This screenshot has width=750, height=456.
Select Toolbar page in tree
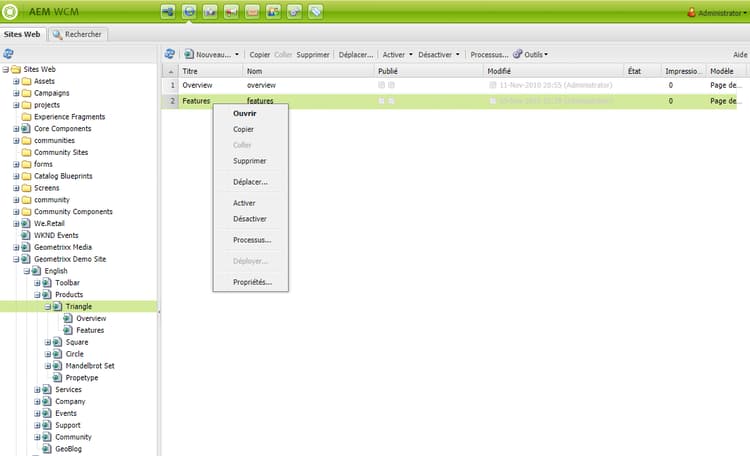[x=67, y=283]
